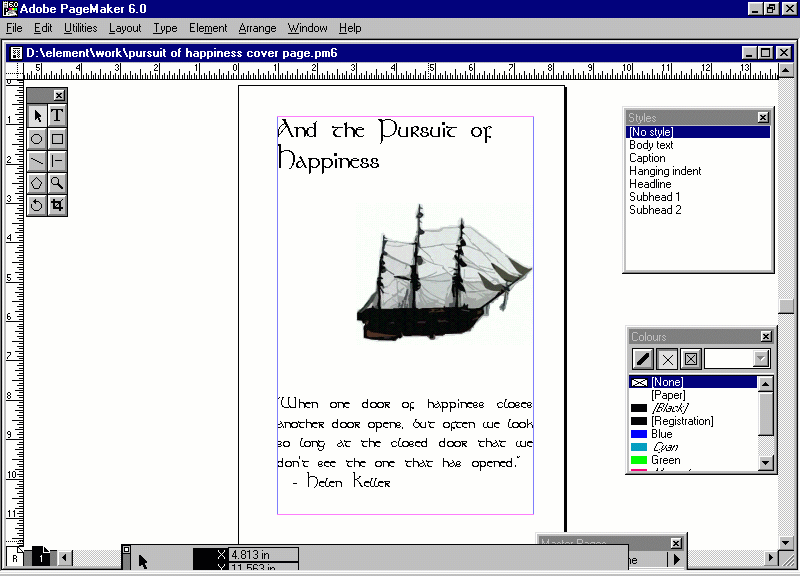Select the diagonal Line tool
This screenshot has height=576, width=800.
click(37, 161)
